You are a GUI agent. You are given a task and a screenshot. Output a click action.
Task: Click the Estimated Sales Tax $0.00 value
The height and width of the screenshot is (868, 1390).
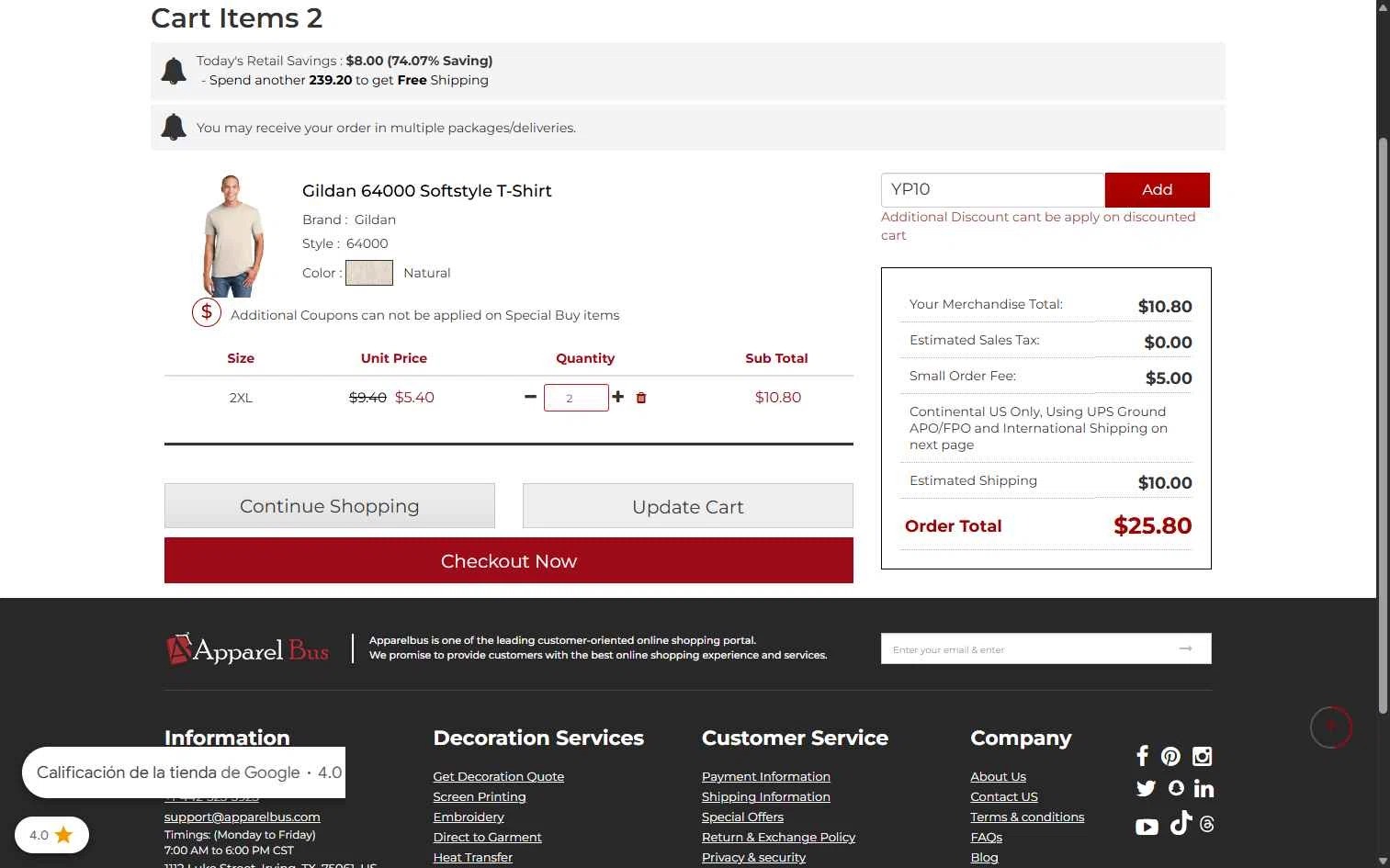pyautogui.click(x=1168, y=342)
